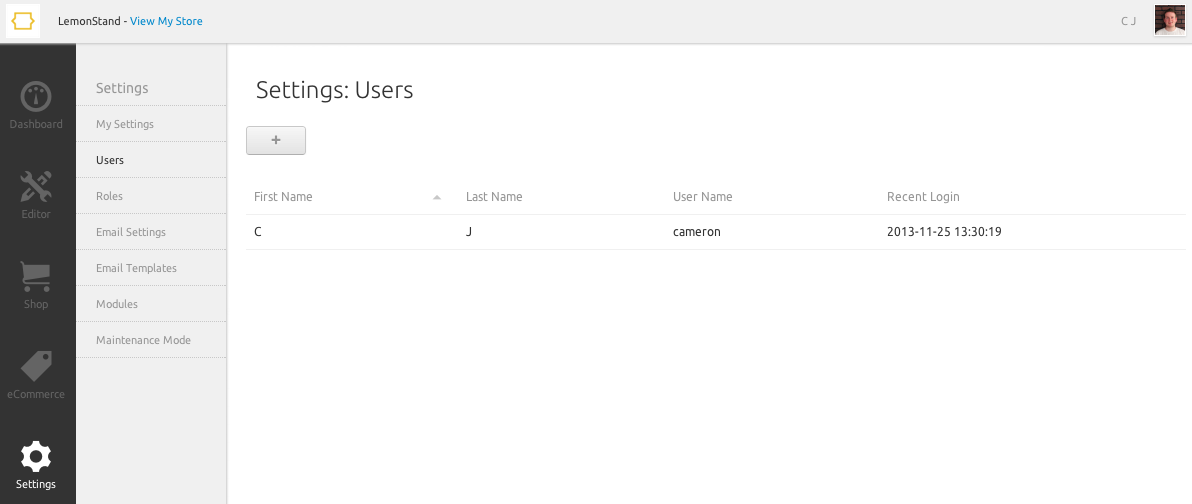
Task: Open the Shop cart section
Action: [x=36, y=285]
